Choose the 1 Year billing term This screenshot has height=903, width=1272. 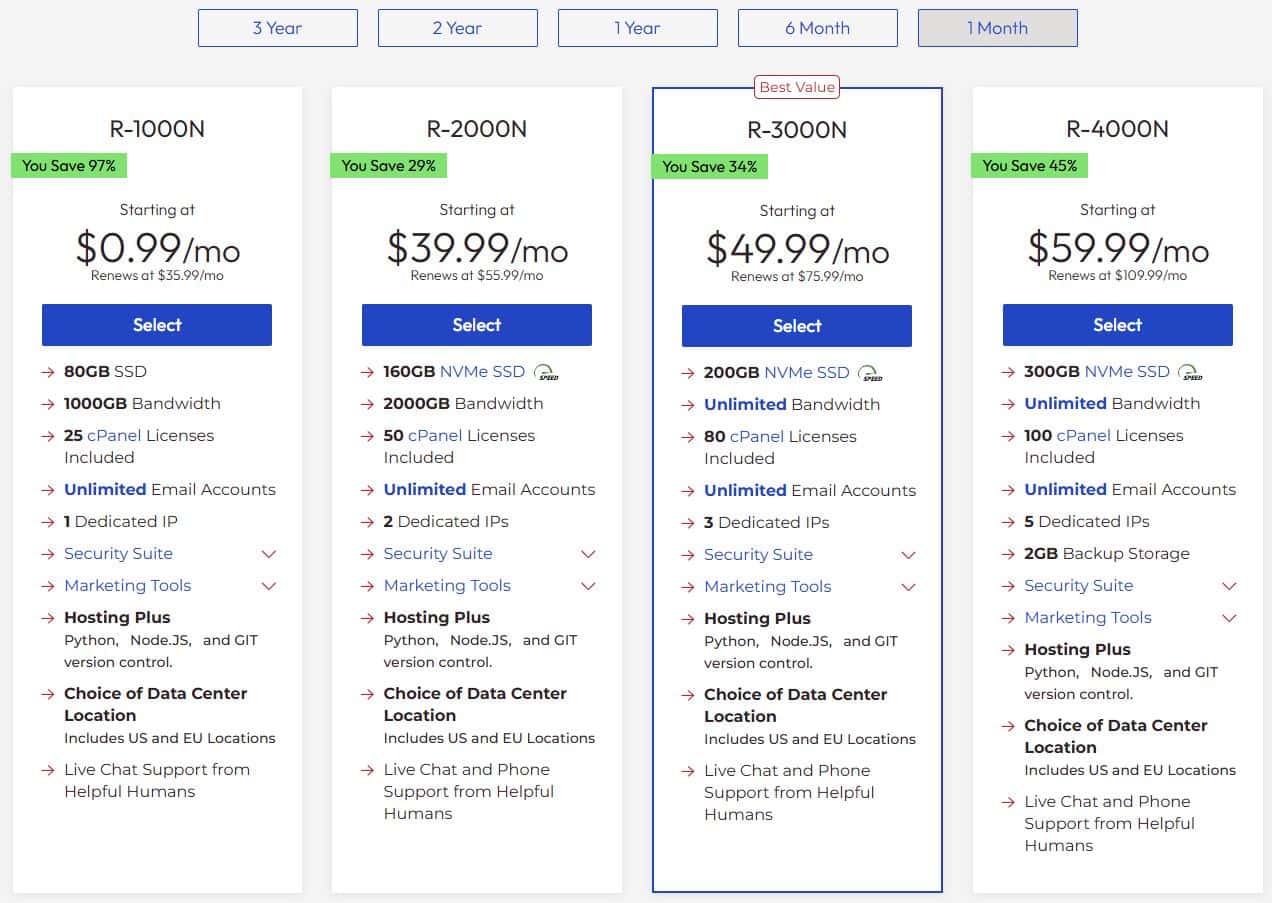637,28
